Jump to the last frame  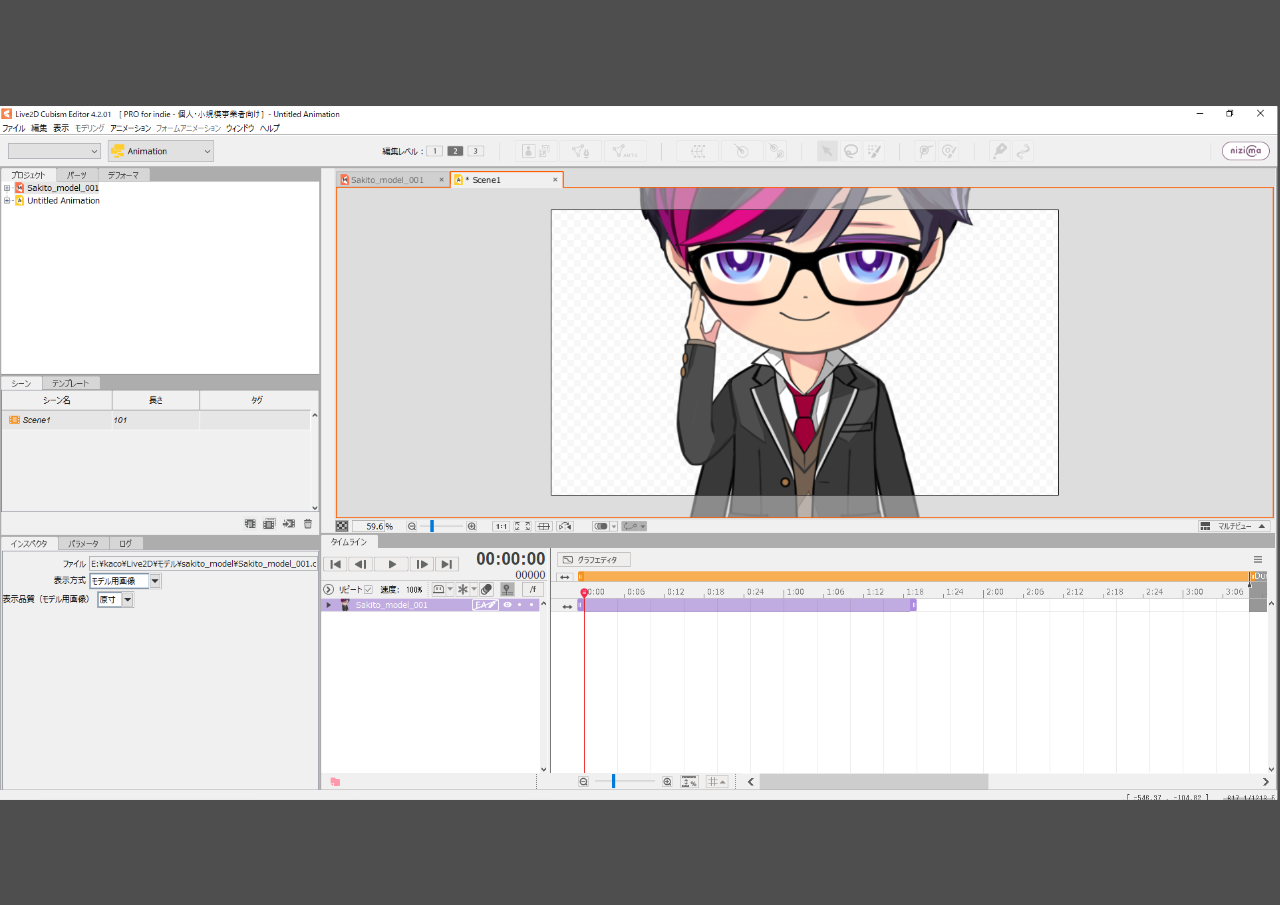tap(446, 565)
